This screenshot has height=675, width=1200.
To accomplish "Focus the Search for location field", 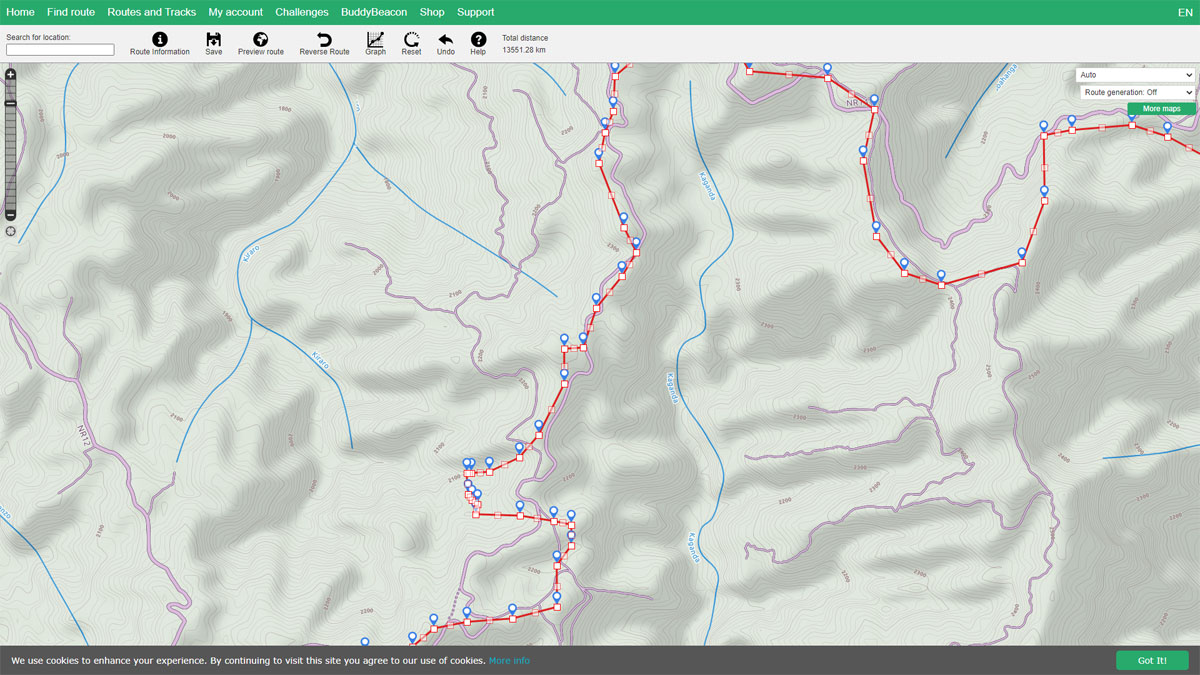I will coord(60,50).
